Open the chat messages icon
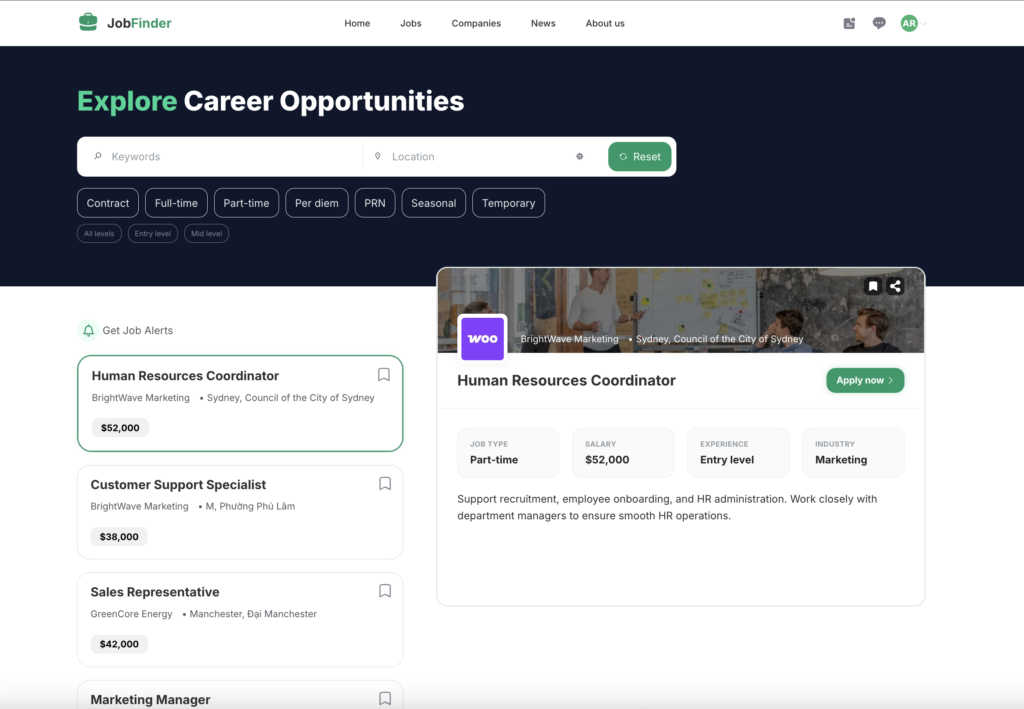Screen dimensions: 1024x709 [879, 23]
